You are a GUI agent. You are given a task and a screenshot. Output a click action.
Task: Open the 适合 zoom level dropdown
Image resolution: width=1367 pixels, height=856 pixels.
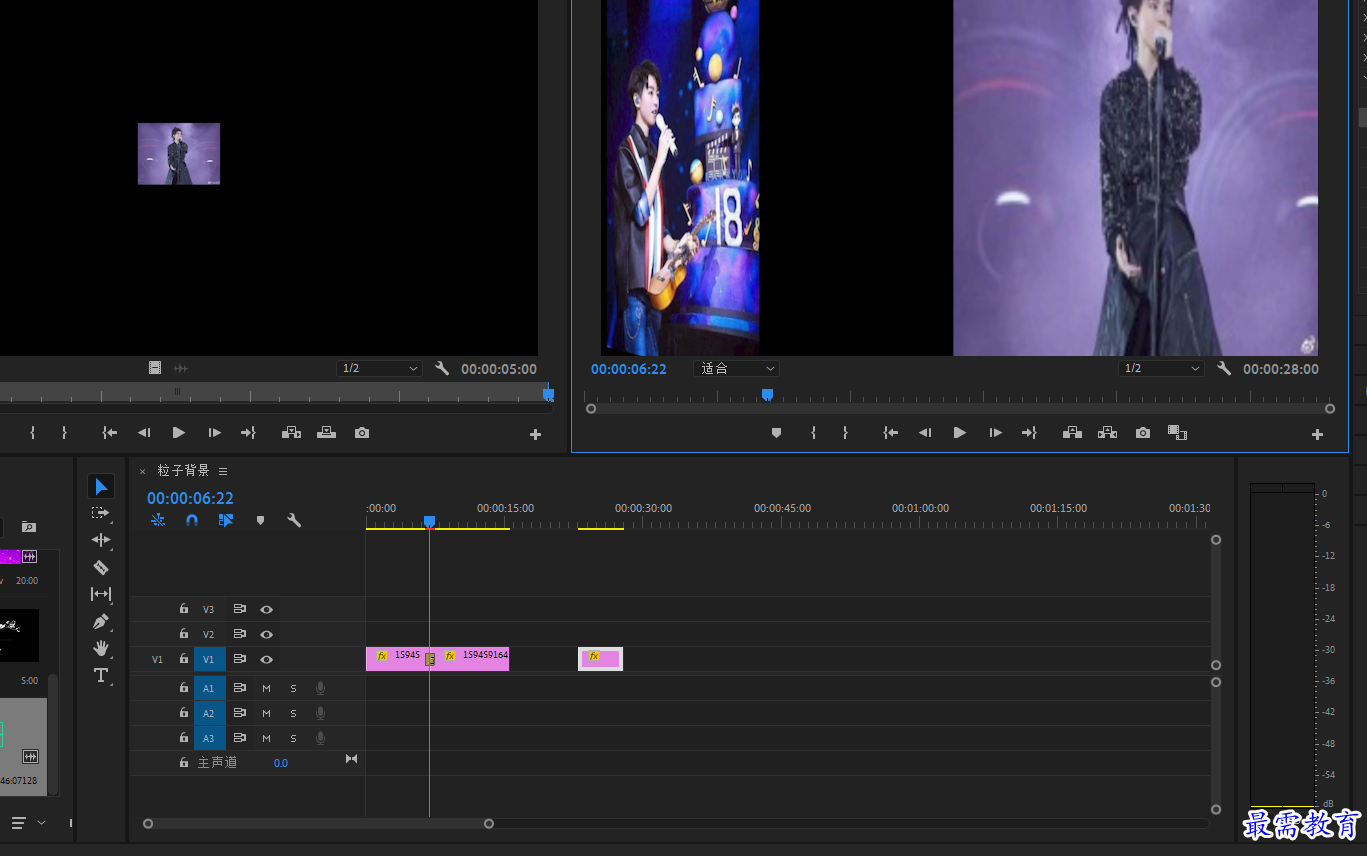tap(736, 369)
